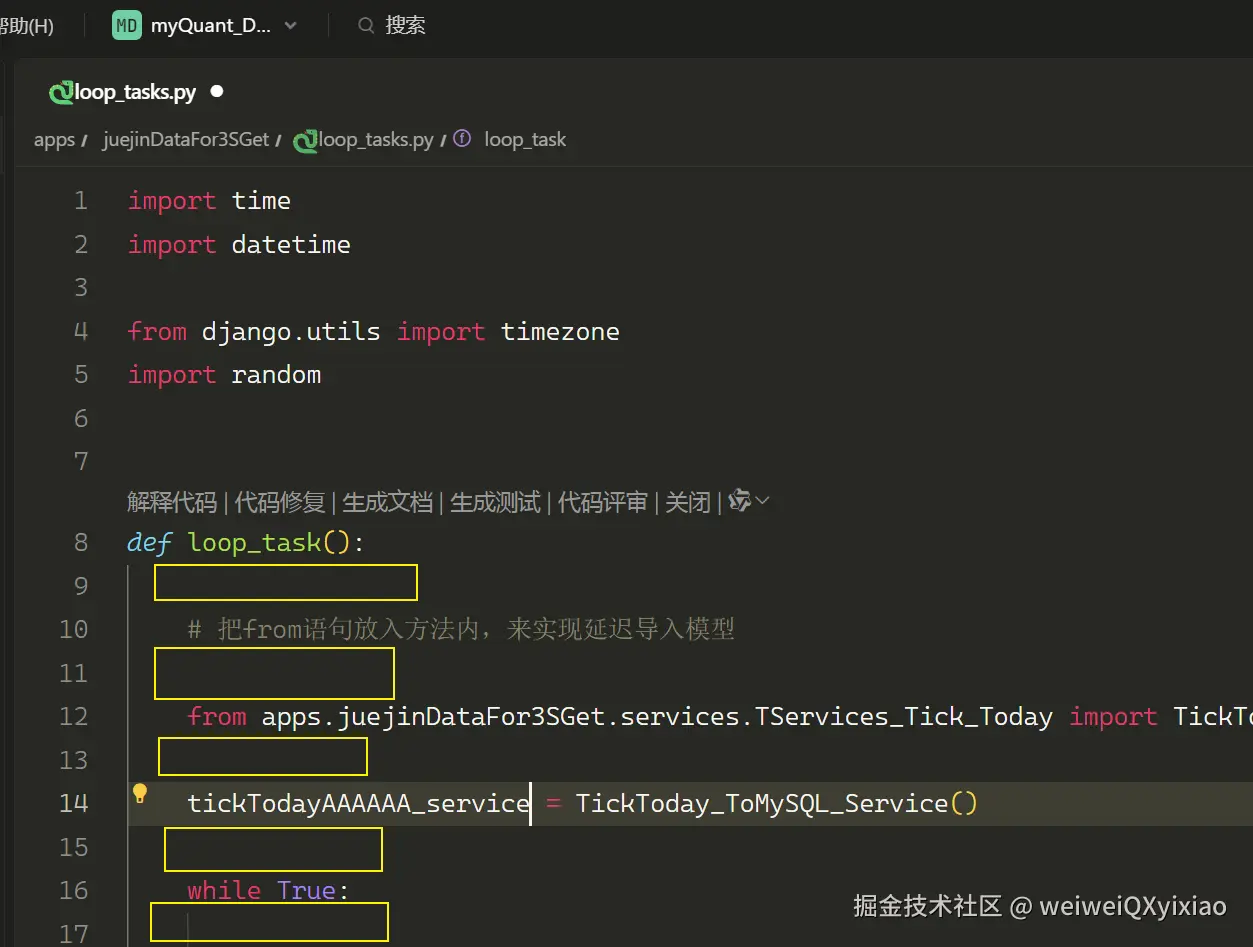
Task: Click the function icon before loop_task in the breadcrumb
Action: tap(461, 139)
